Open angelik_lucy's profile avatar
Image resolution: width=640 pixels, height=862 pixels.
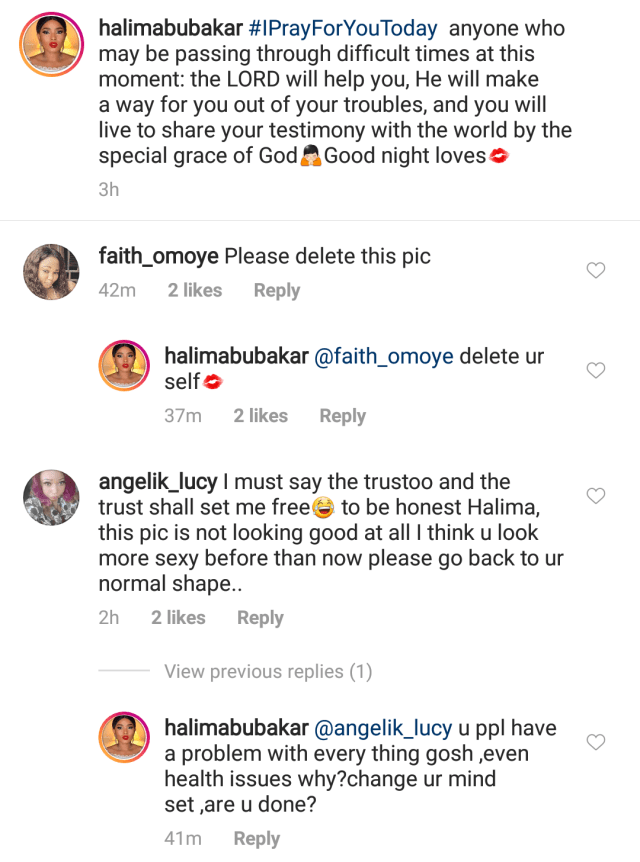coord(50,497)
